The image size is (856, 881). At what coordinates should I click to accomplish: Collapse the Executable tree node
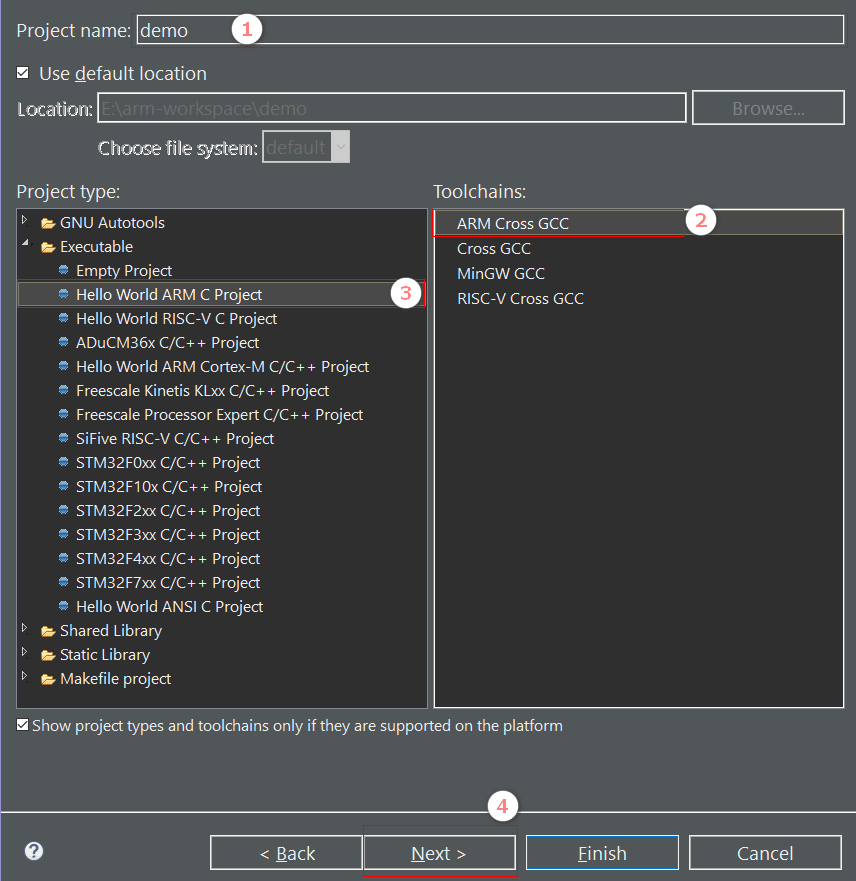(25, 243)
